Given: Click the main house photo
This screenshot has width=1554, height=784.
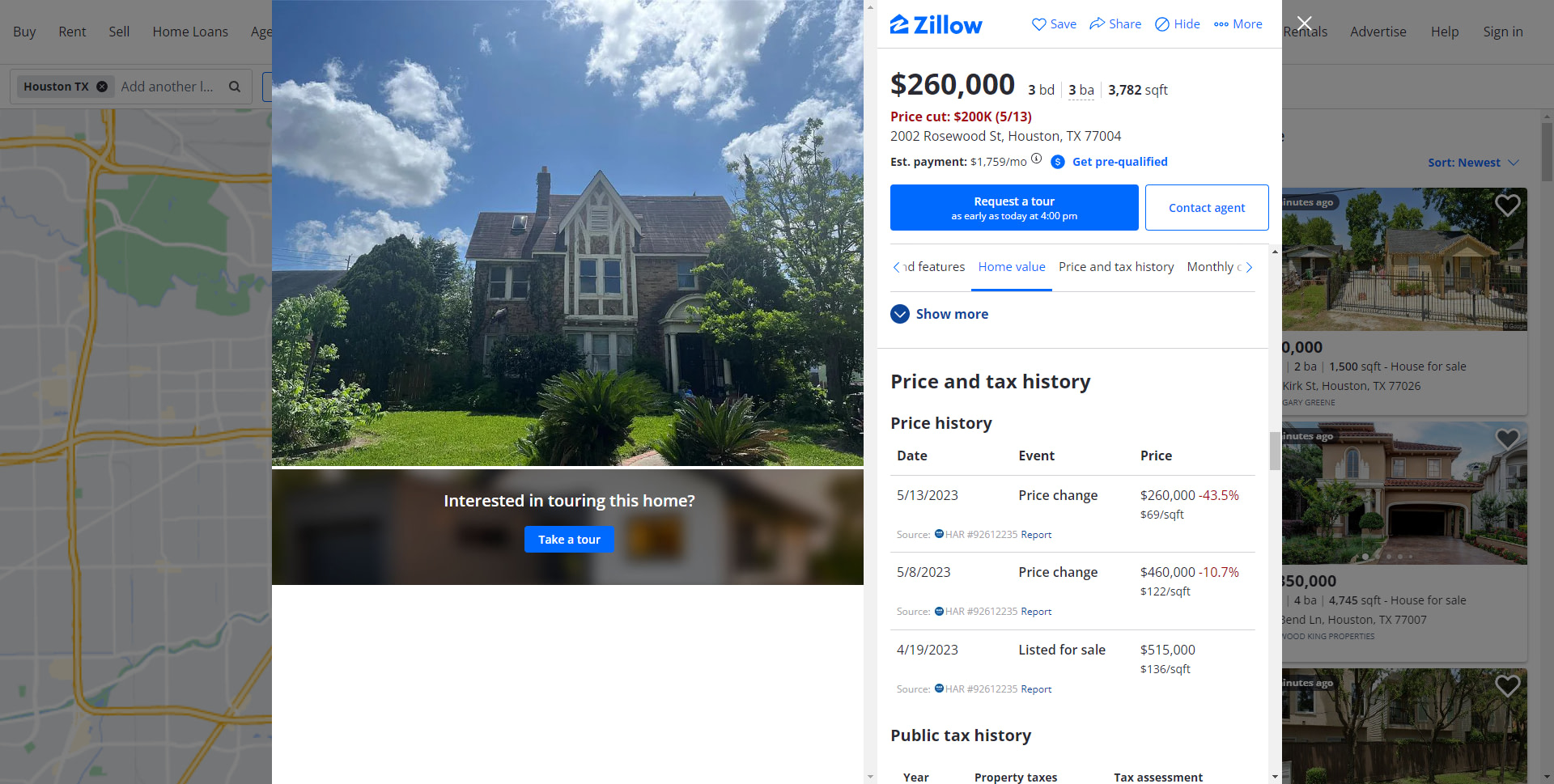Looking at the screenshot, I should pos(567,233).
